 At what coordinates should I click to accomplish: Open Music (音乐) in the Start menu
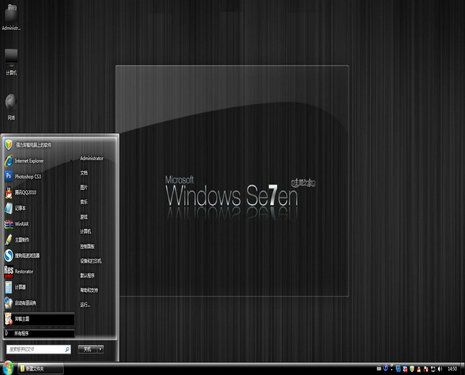[84, 202]
